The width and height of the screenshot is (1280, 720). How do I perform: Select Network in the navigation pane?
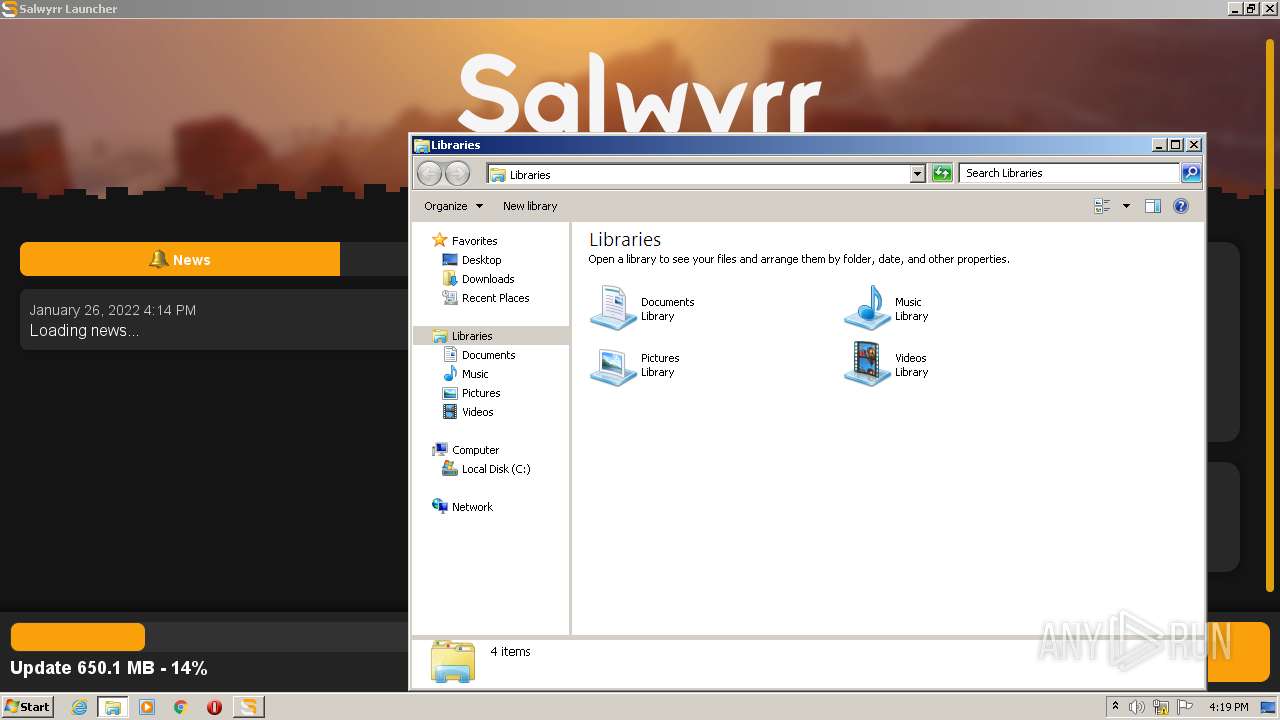click(472, 507)
